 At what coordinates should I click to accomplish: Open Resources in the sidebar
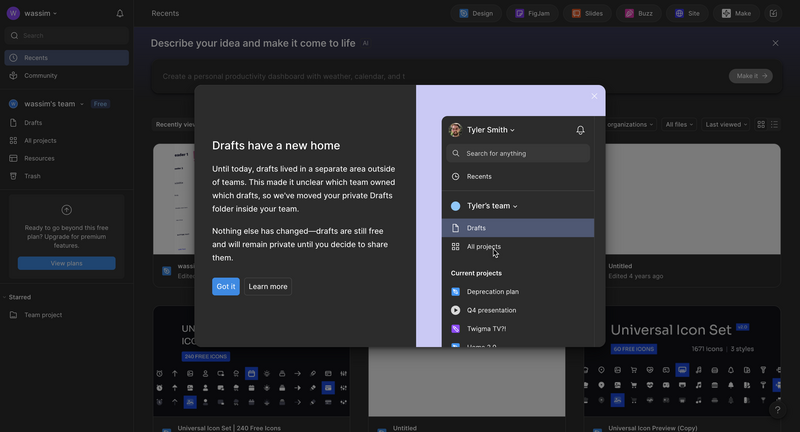click(66, 158)
